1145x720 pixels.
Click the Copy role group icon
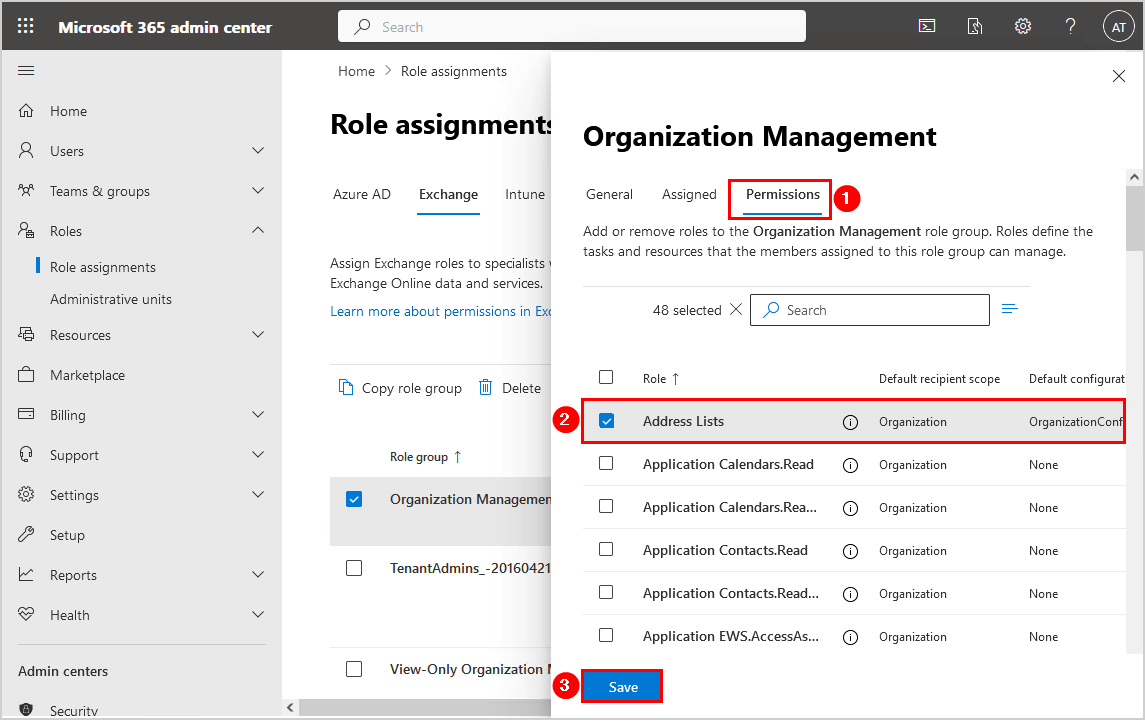(346, 388)
